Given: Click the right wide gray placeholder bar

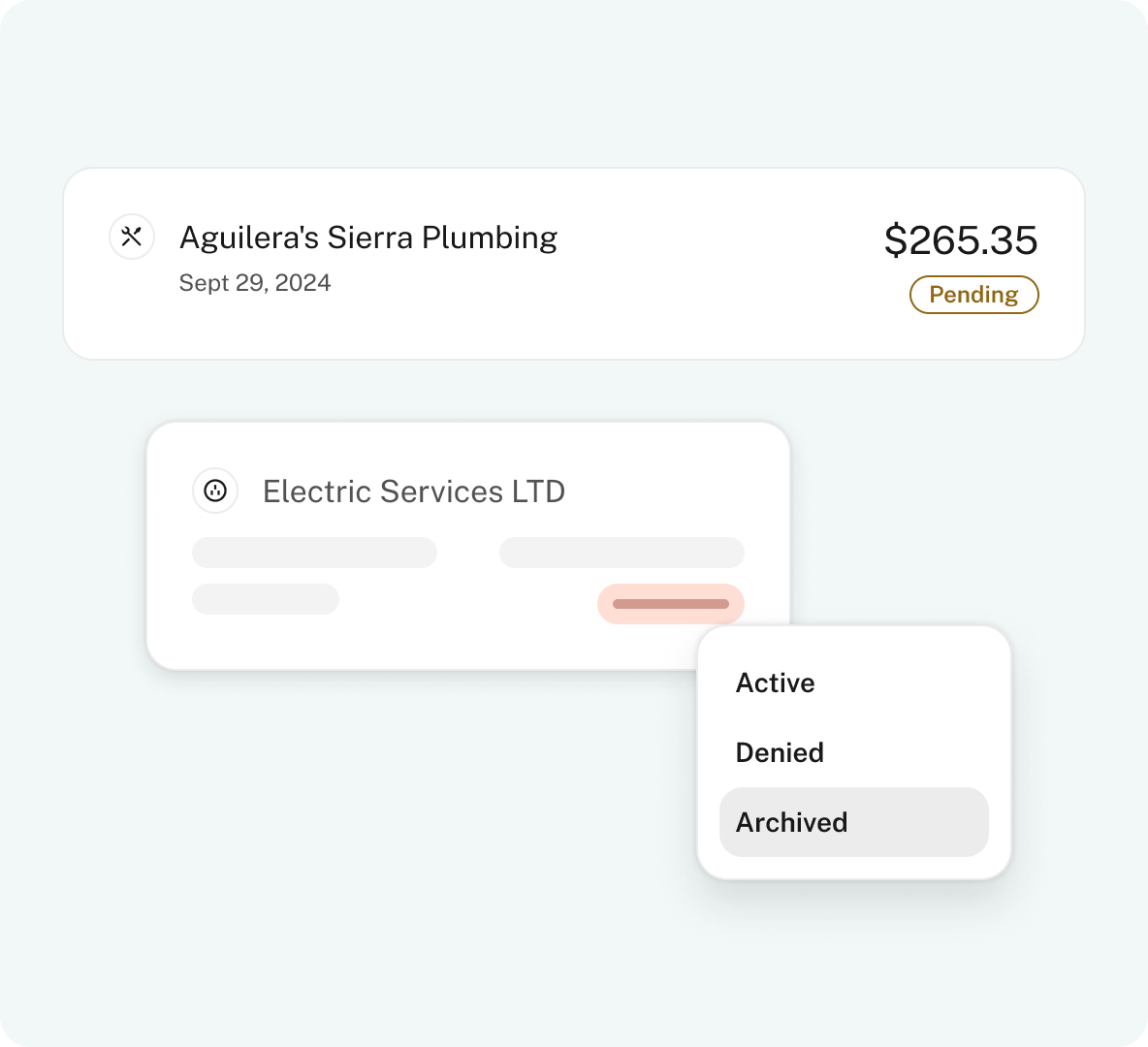Looking at the screenshot, I should tap(622, 553).
